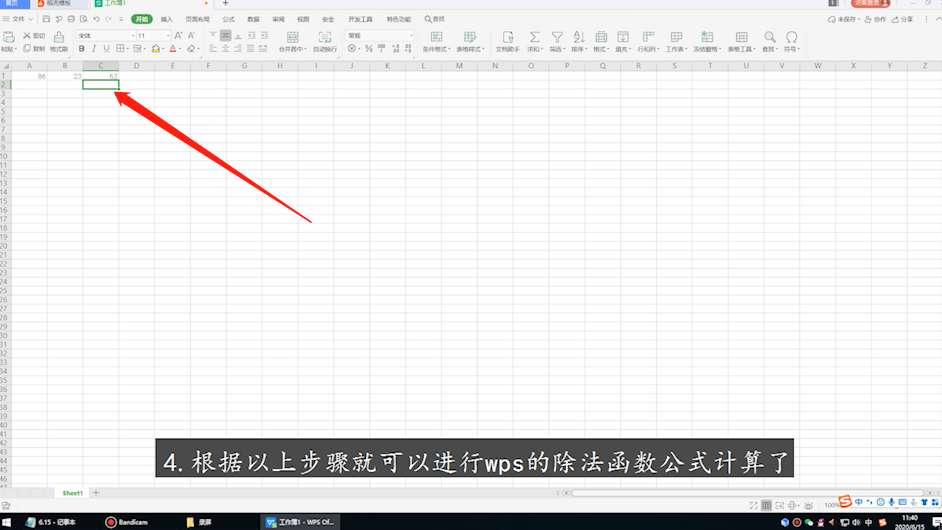The image size is (942, 530).
Task: Click the Freeze Panes icon
Action: (x=707, y=37)
